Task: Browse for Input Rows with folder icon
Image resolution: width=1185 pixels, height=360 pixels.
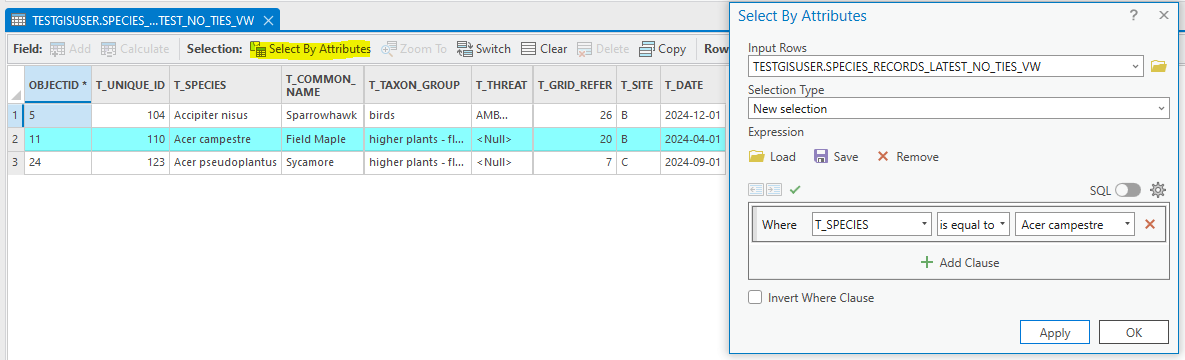Action: 1159,67
